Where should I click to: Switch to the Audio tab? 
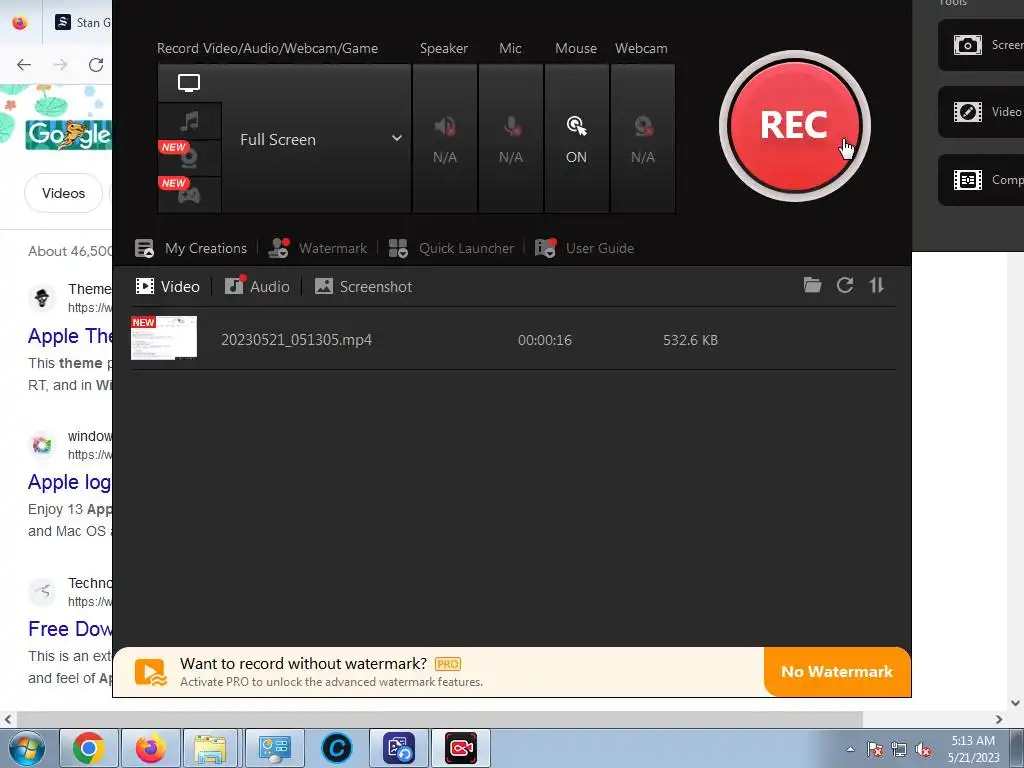pos(257,287)
